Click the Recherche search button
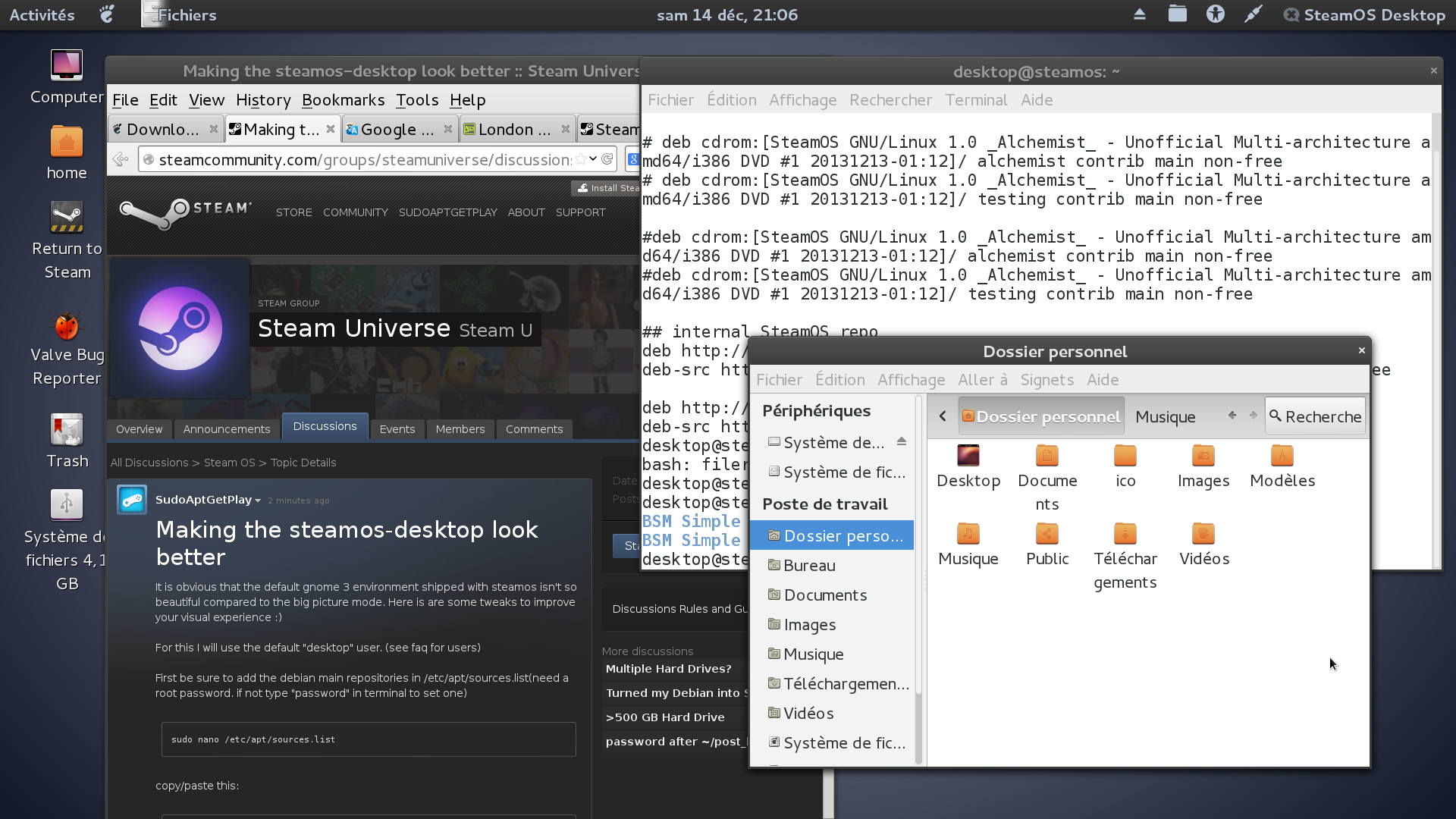 pyautogui.click(x=1315, y=416)
